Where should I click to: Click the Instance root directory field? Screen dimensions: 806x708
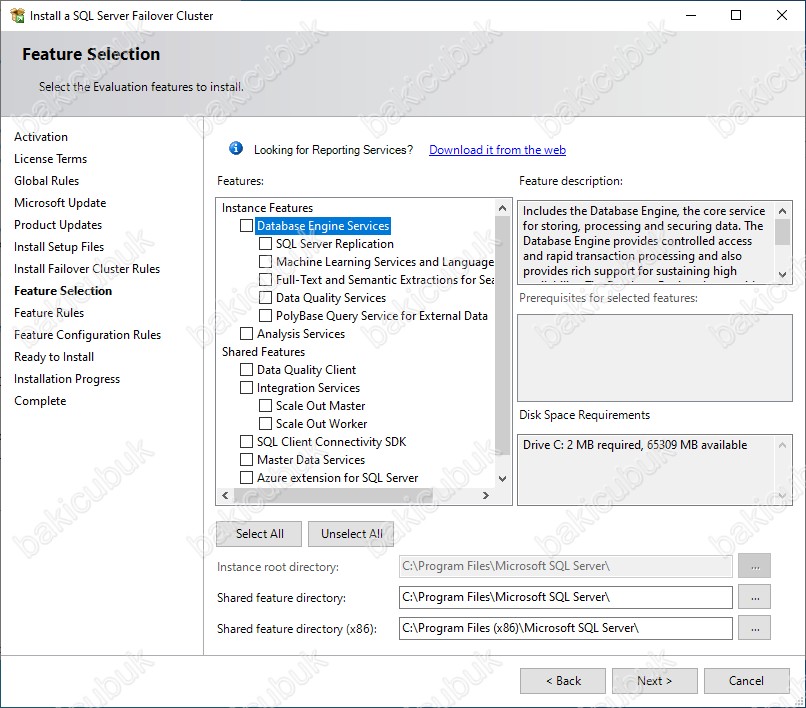565,566
